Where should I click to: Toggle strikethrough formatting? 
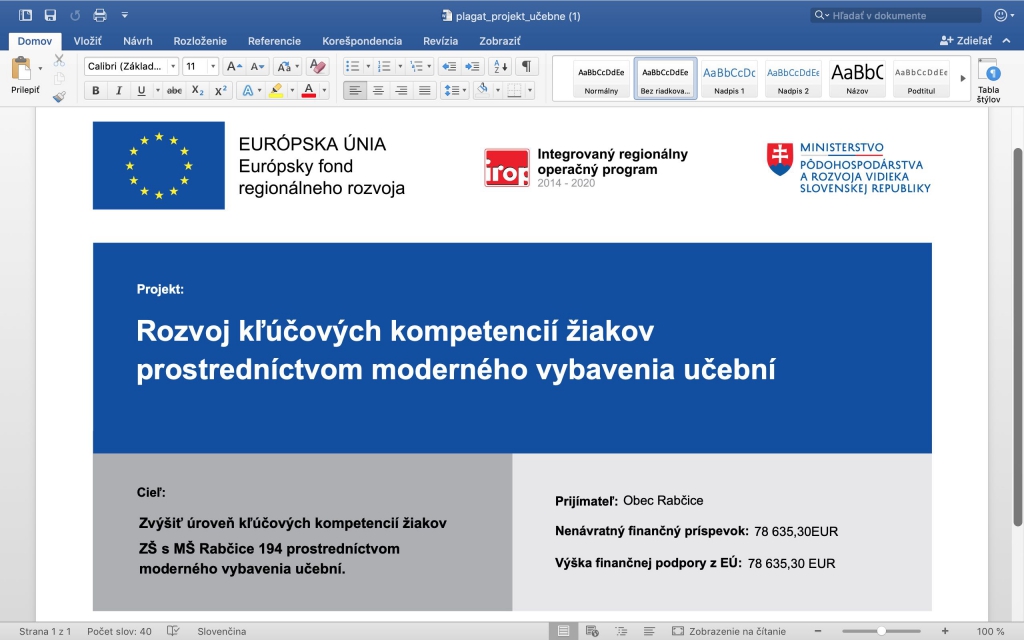coord(174,90)
